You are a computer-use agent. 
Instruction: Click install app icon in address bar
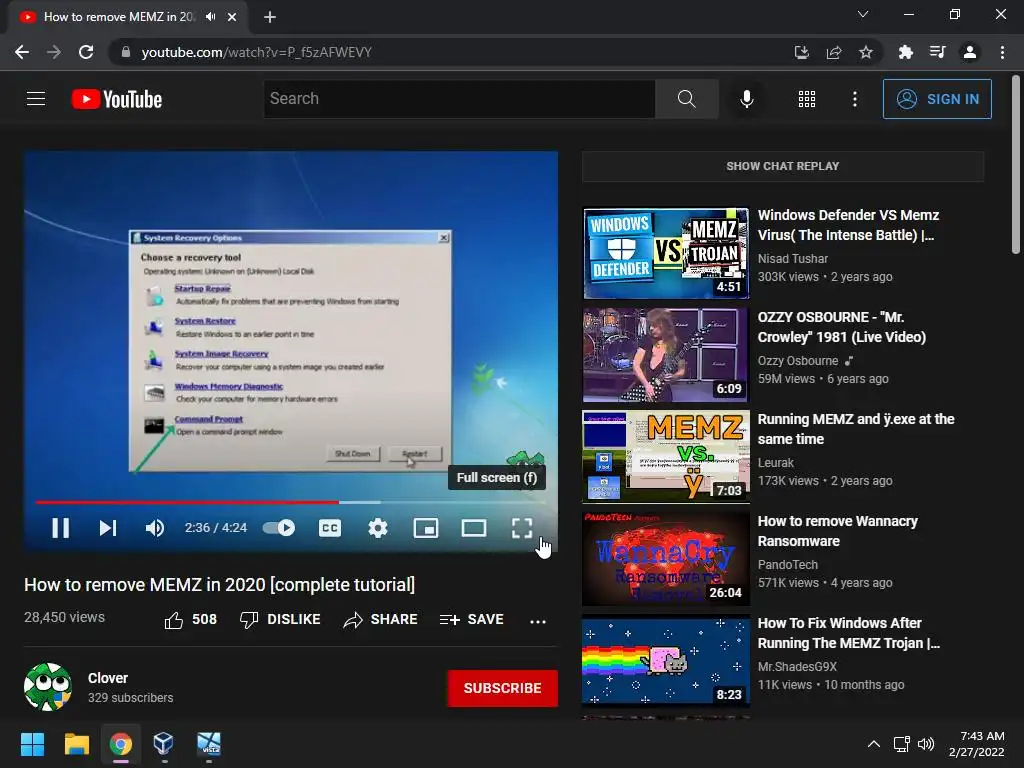click(801, 52)
